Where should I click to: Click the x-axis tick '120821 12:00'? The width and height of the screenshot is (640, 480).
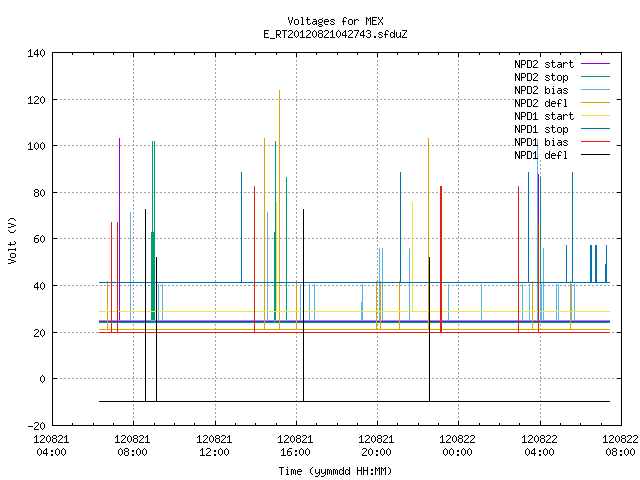[x=214, y=446]
